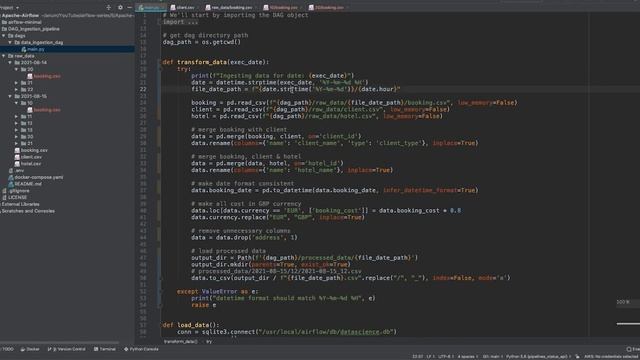Click the exec_date parameter in the function definition
Image resolution: width=640 pixels, height=360 pixels.
(247, 62)
